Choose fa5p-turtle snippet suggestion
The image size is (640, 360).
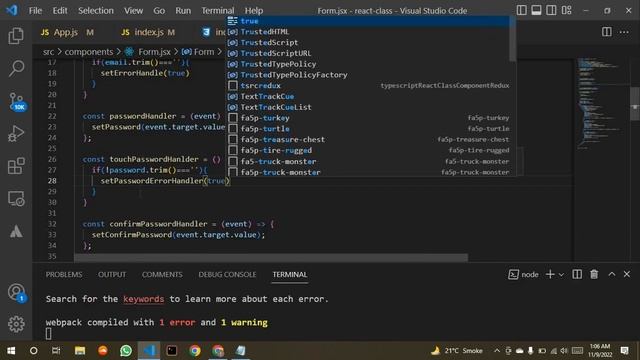click(368, 129)
